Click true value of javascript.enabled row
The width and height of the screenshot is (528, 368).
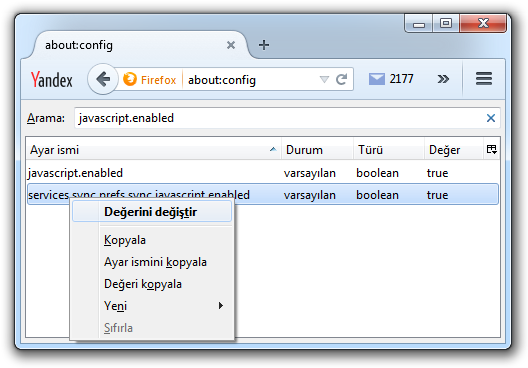pyautogui.click(x=437, y=173)
